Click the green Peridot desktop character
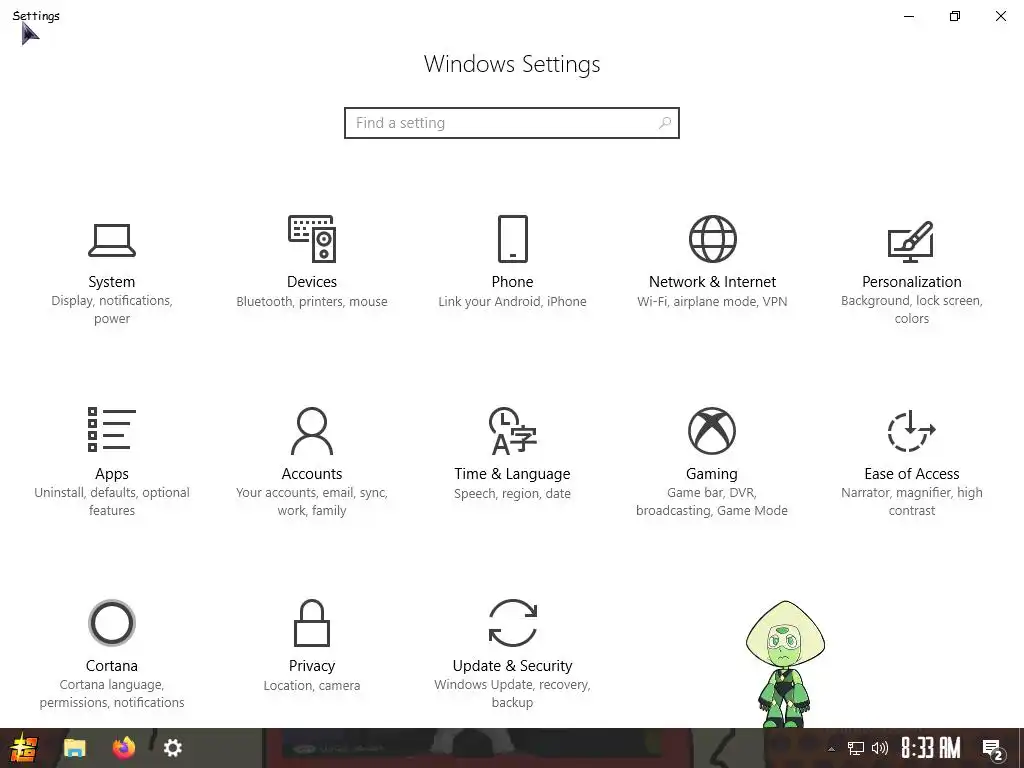The width and height of the screenshot is (1024, 768). 785,663
